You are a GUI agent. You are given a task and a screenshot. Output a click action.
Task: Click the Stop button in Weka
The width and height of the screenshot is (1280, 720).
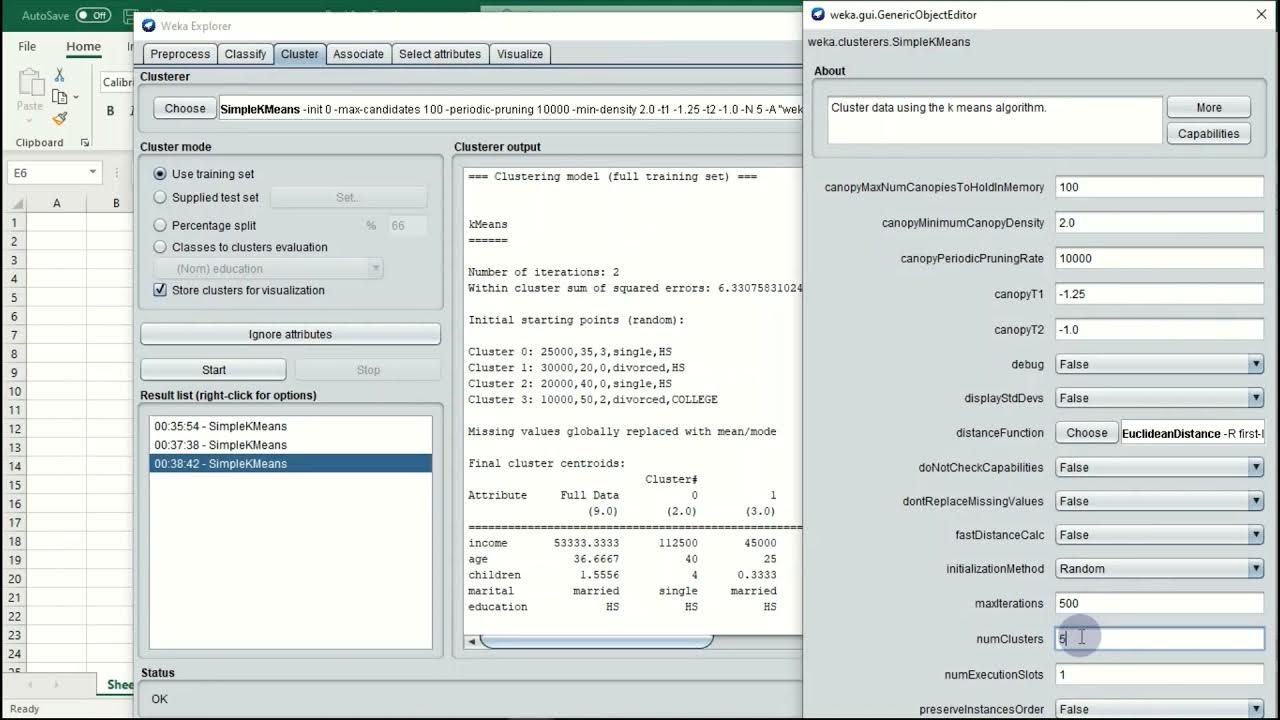pos(368,370)
